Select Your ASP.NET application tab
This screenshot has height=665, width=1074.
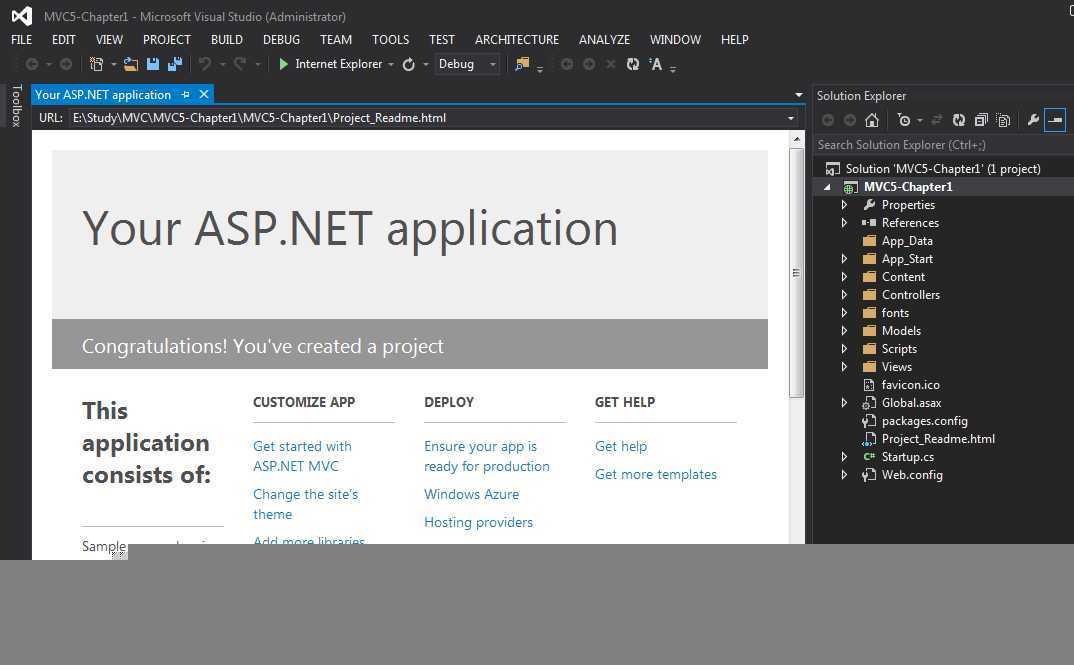coord(103,95)
